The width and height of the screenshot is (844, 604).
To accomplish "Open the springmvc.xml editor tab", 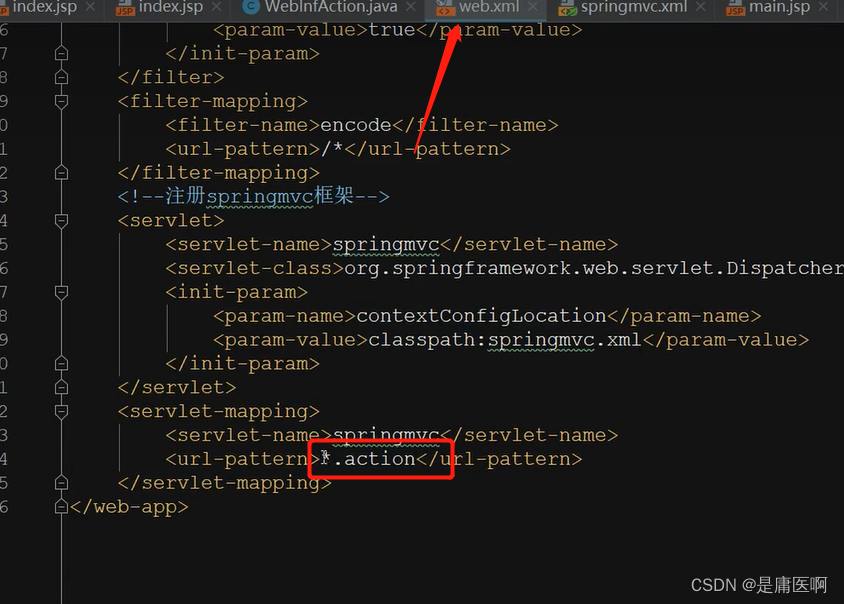I will click(x=634, y=7).
